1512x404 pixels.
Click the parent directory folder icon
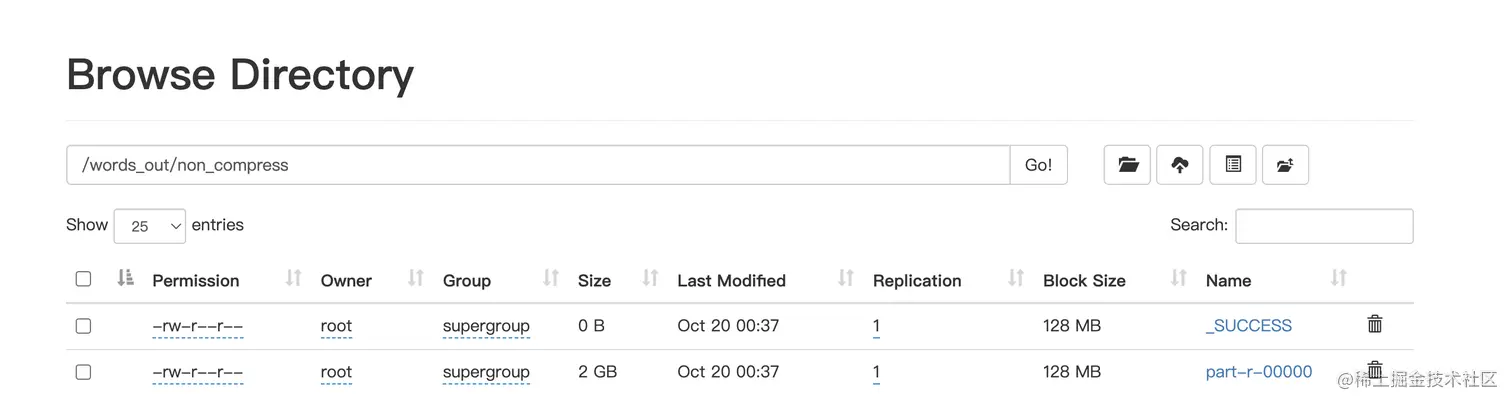tap(1128, 165)
